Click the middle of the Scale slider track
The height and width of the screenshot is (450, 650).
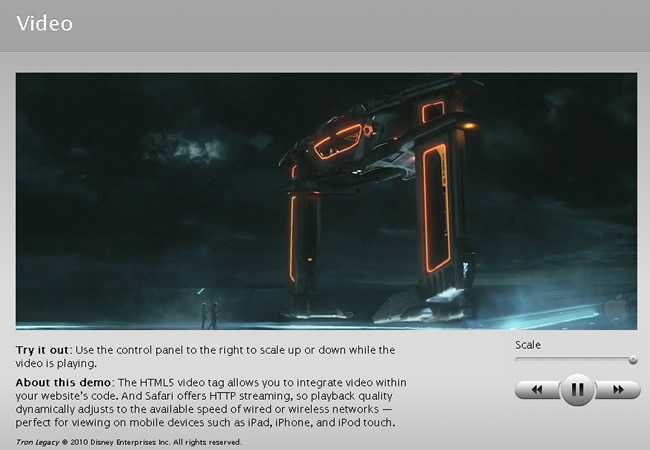(x=575, y=359)
